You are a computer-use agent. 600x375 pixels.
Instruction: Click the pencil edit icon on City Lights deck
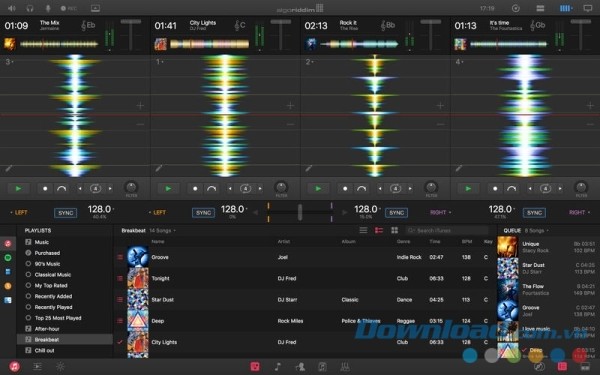pos(159,168)
